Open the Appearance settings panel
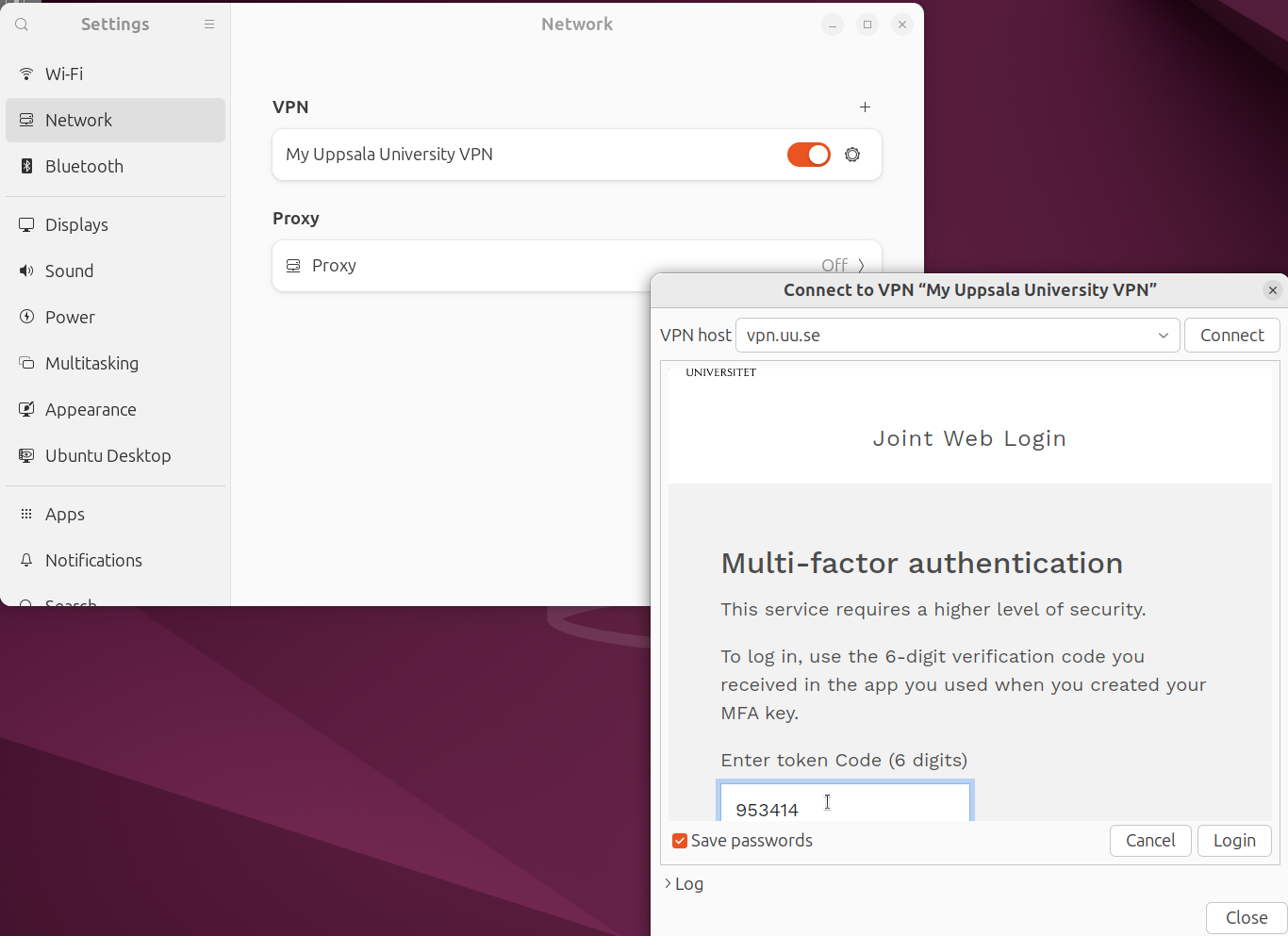The height and width of the screenshot is (936, 1288). (x=91, y=409)
